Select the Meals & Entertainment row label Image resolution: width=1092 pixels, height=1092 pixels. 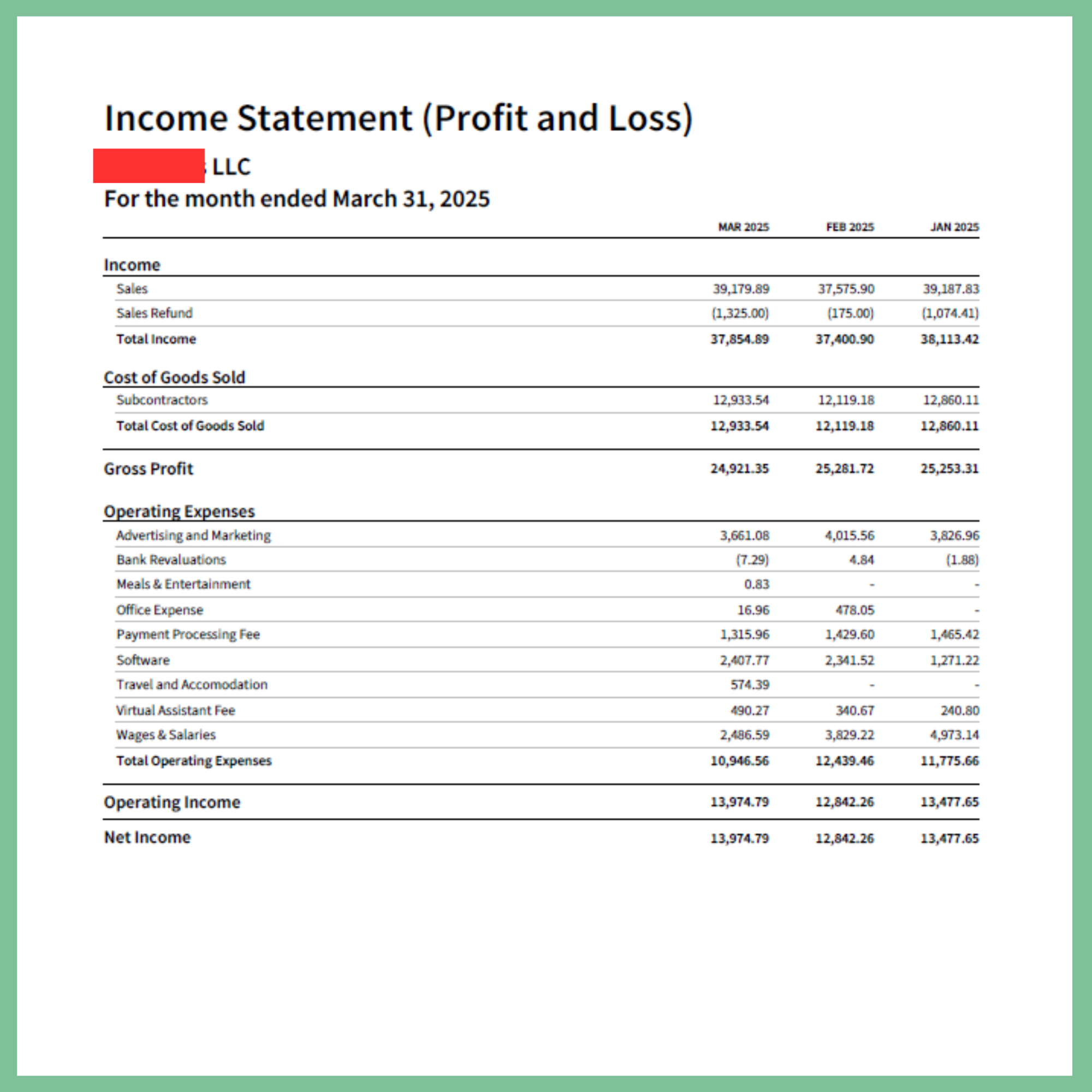click(183, 584)
